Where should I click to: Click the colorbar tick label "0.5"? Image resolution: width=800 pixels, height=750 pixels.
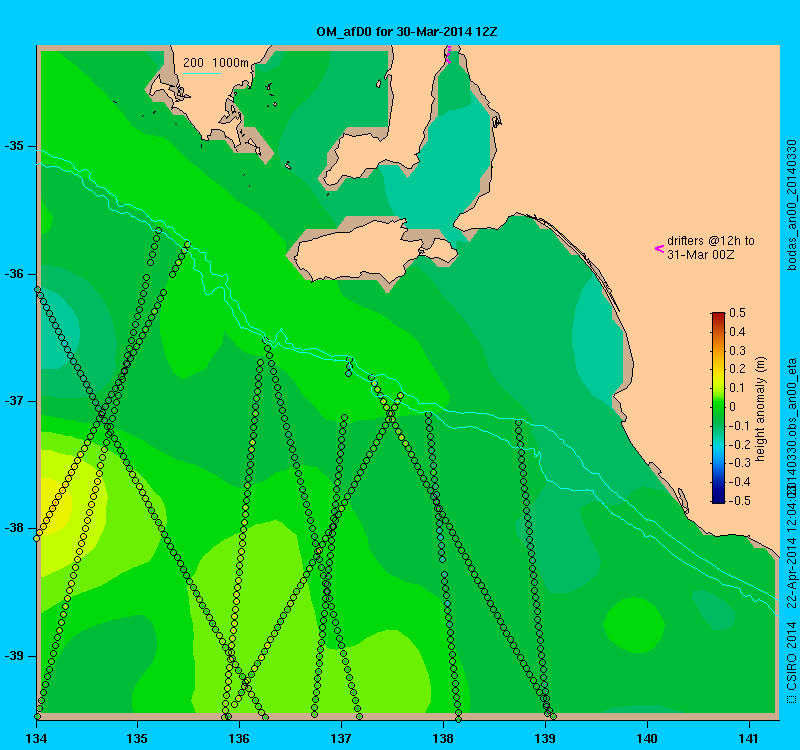[x=737, y=313]
